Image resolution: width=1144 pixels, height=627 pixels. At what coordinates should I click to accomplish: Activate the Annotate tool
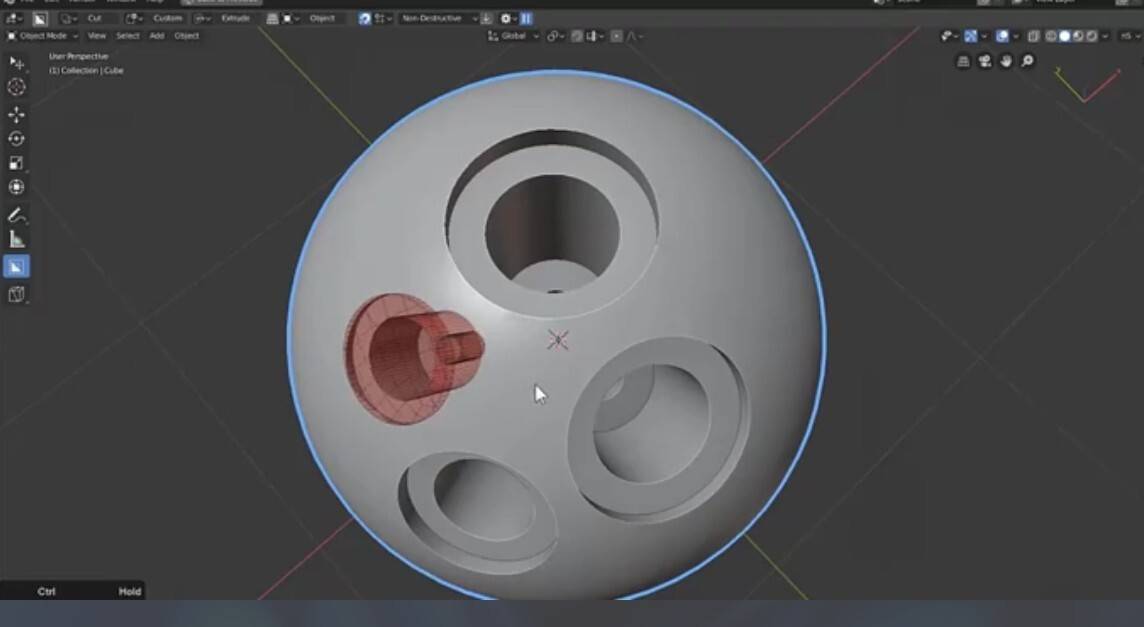coord(15,214)
